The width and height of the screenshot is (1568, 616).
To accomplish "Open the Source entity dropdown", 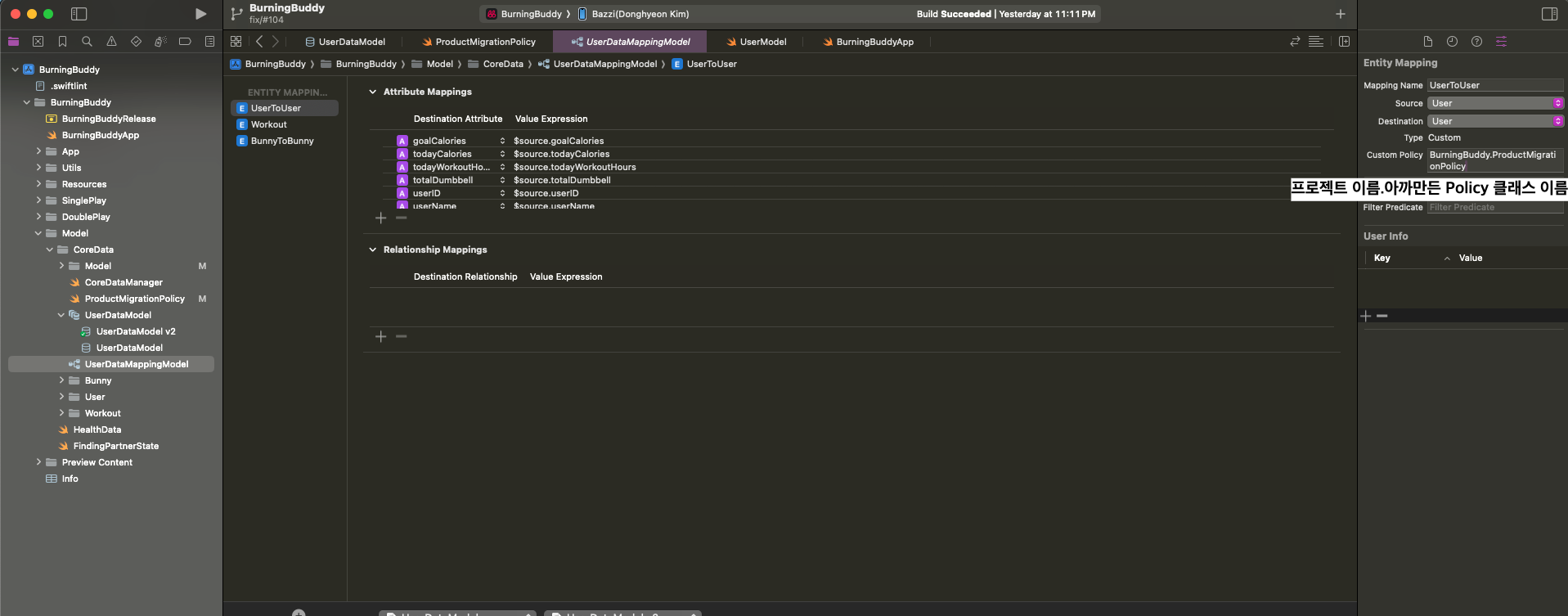I will (1496, 103).
